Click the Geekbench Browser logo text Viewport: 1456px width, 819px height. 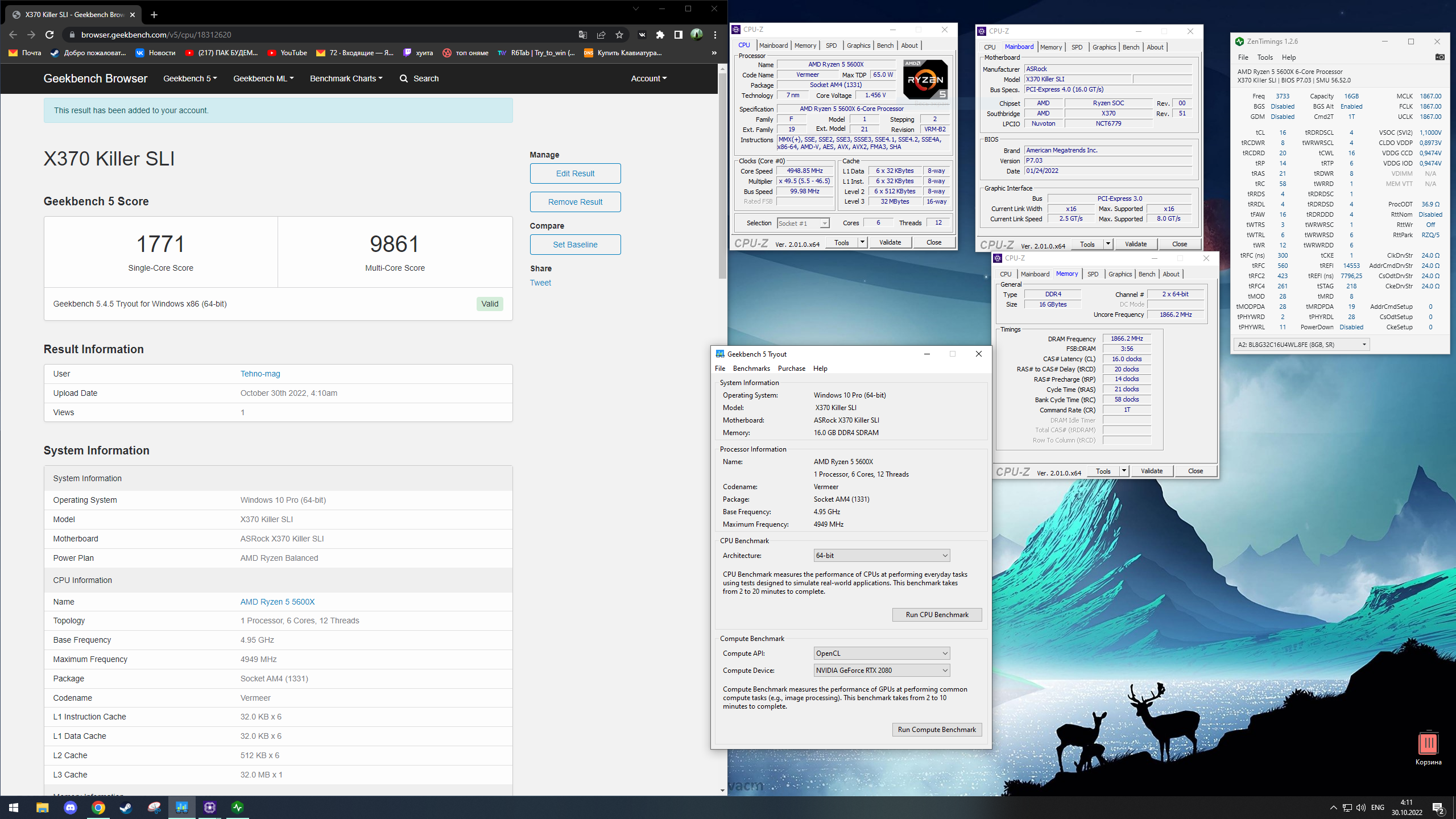(96, 78)
